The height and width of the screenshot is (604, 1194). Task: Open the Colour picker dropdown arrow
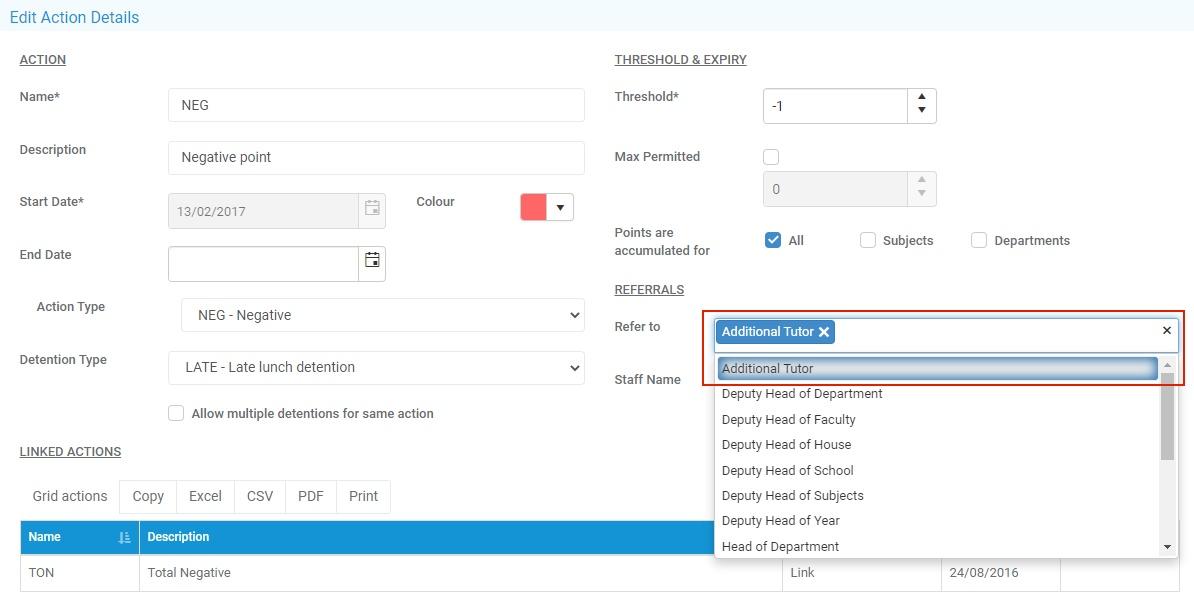(560, 208)
